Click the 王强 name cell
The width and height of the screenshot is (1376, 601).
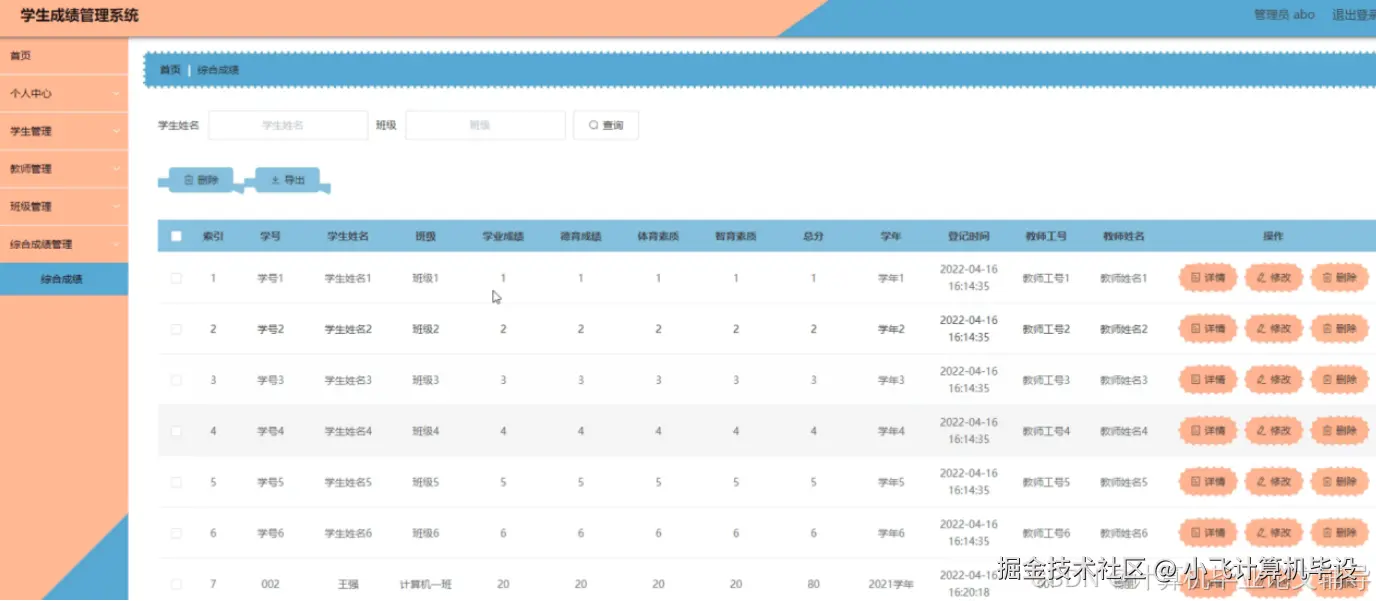[x=348, y=584]
